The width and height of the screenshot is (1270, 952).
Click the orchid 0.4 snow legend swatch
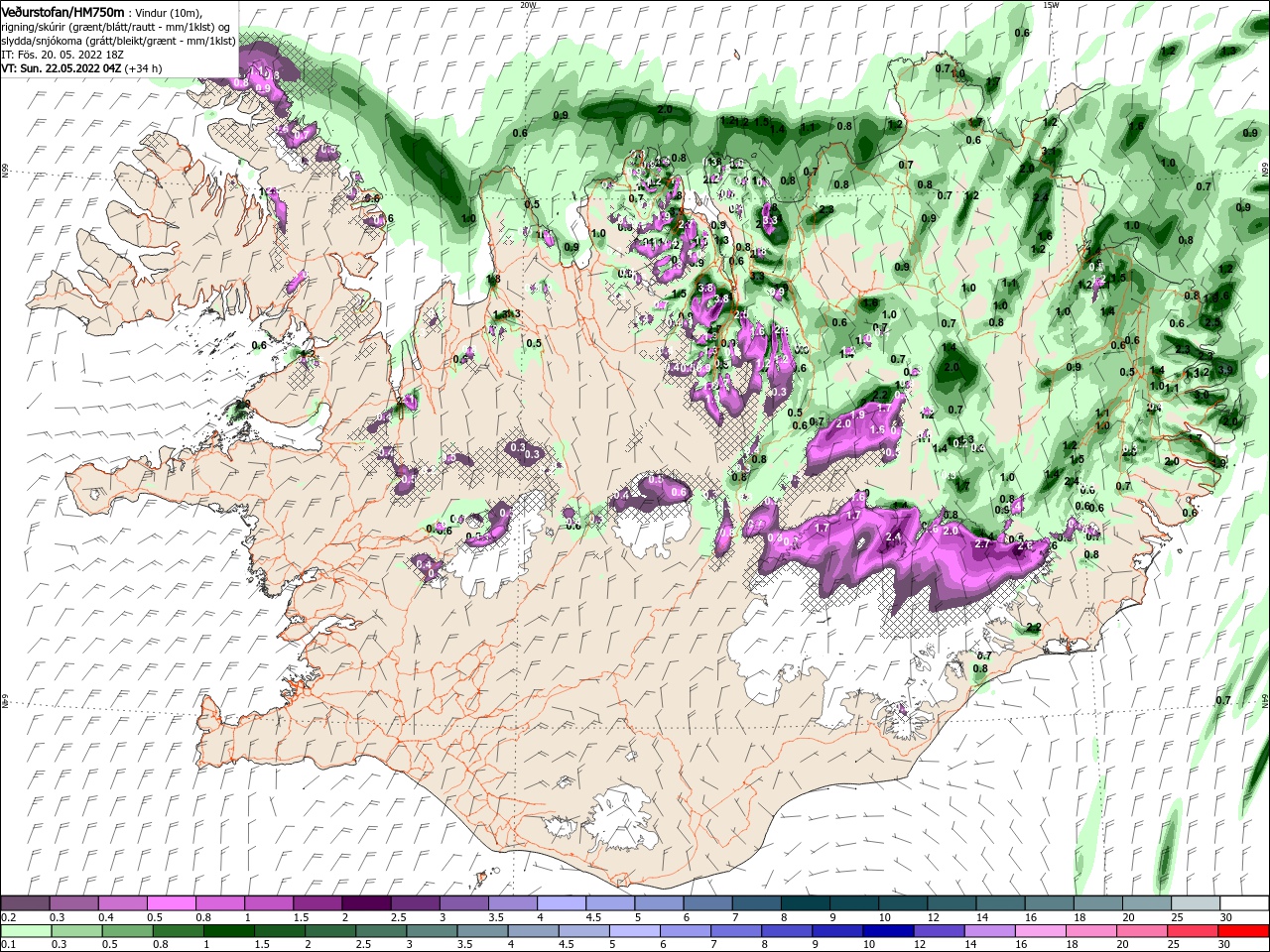click(x=123, y=902)
